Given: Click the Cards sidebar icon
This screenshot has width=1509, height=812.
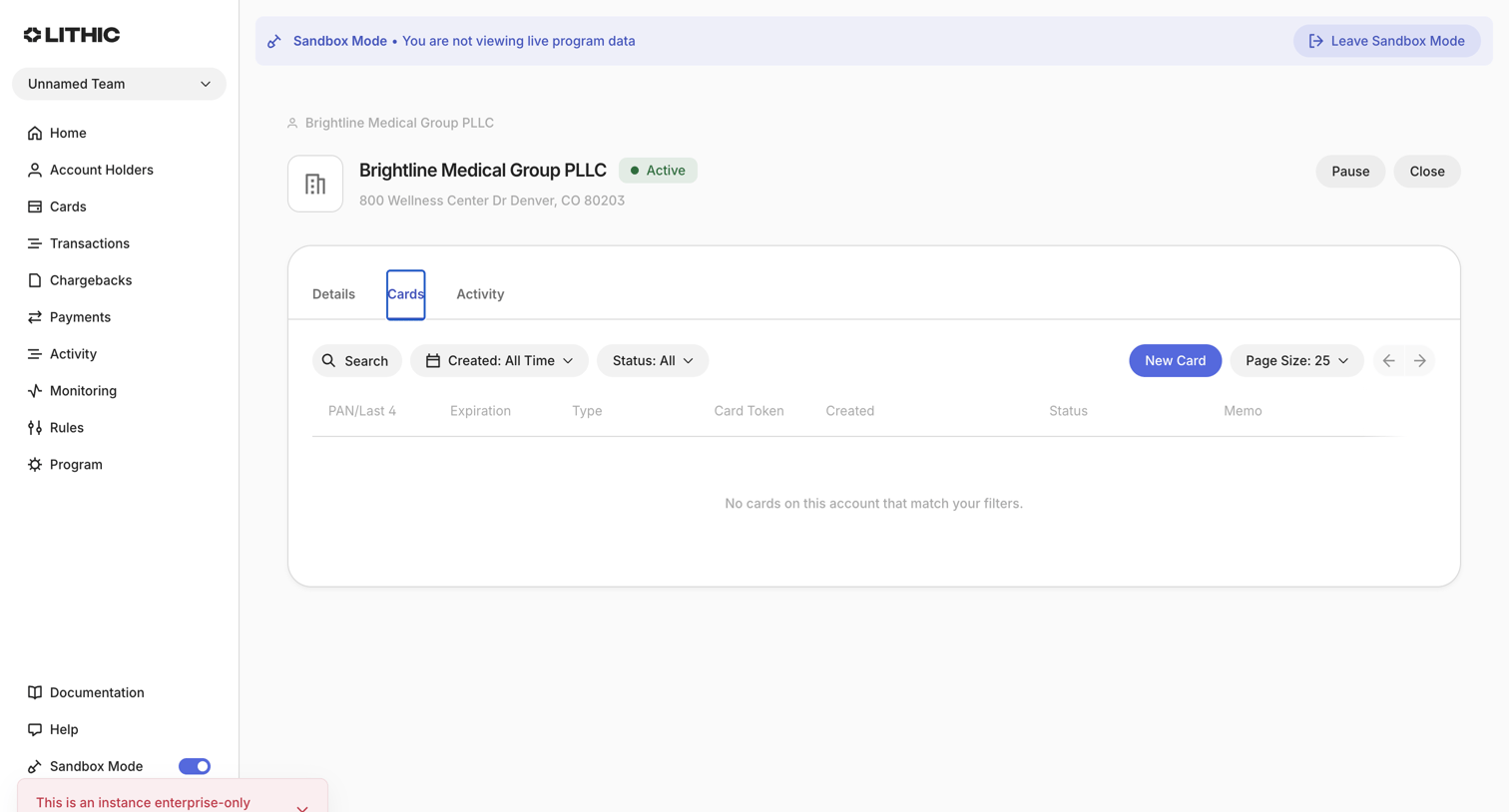Looking at the screenshot, I should 35,206.
